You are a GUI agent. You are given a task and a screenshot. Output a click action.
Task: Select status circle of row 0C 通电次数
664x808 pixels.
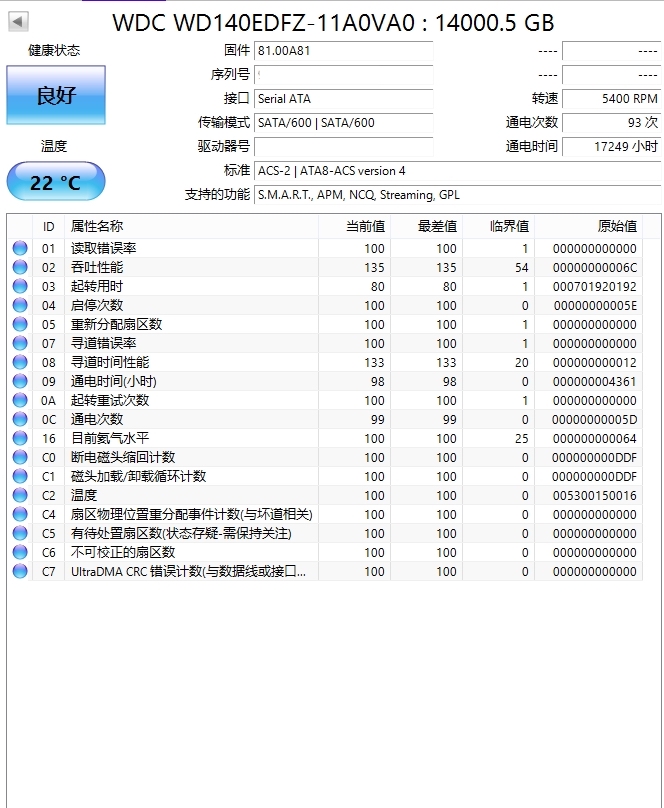point(20,419)
